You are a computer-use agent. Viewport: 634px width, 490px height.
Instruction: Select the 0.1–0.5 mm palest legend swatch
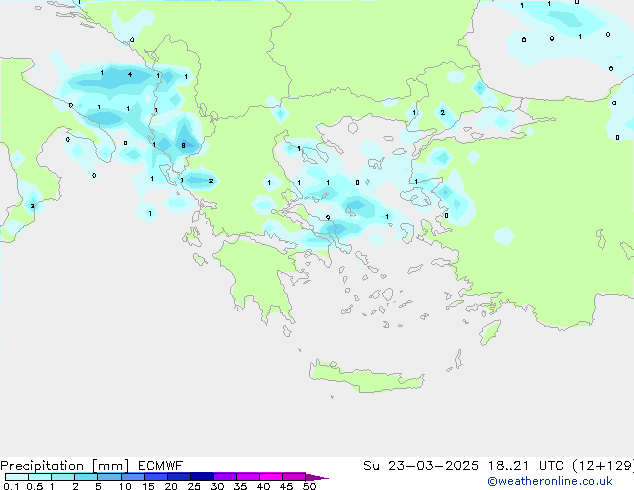click(17, 477)
